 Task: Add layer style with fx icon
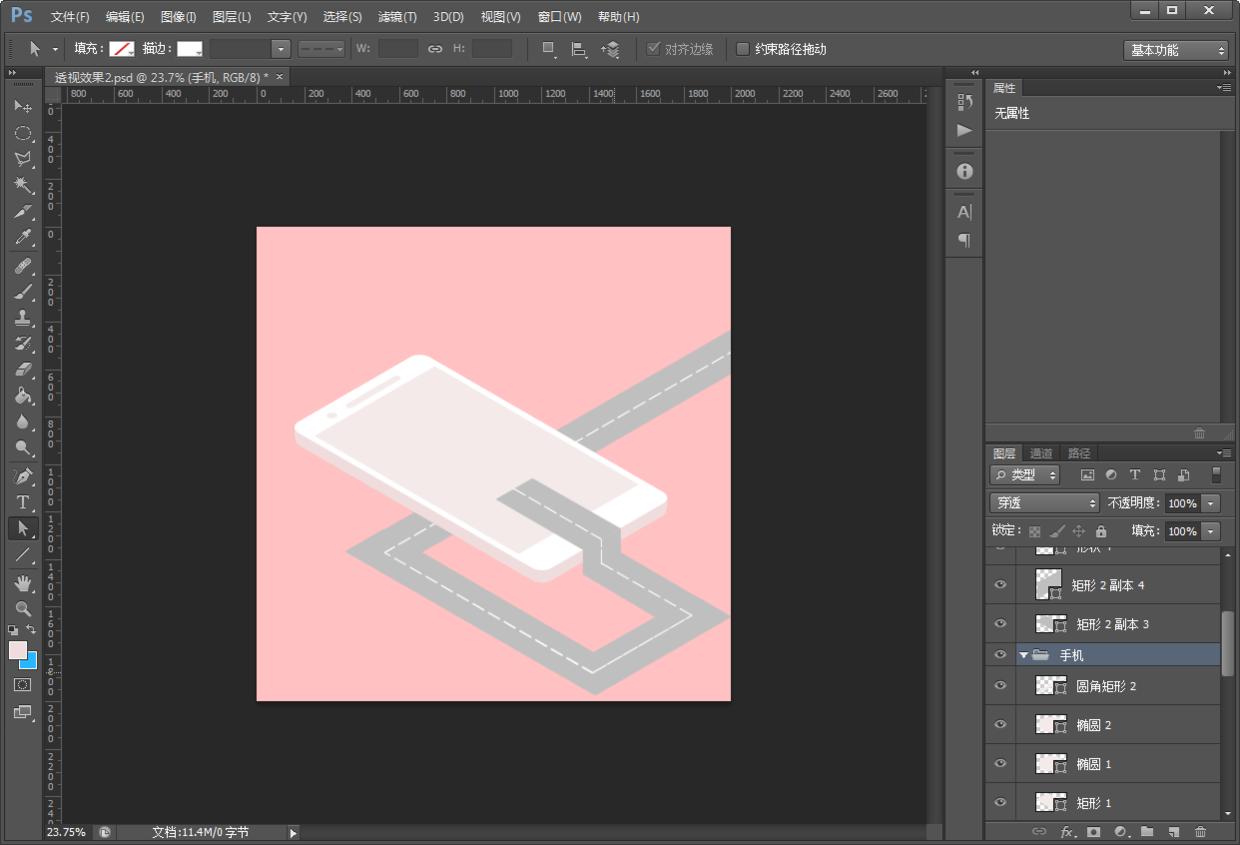(x=1067, y=831)
